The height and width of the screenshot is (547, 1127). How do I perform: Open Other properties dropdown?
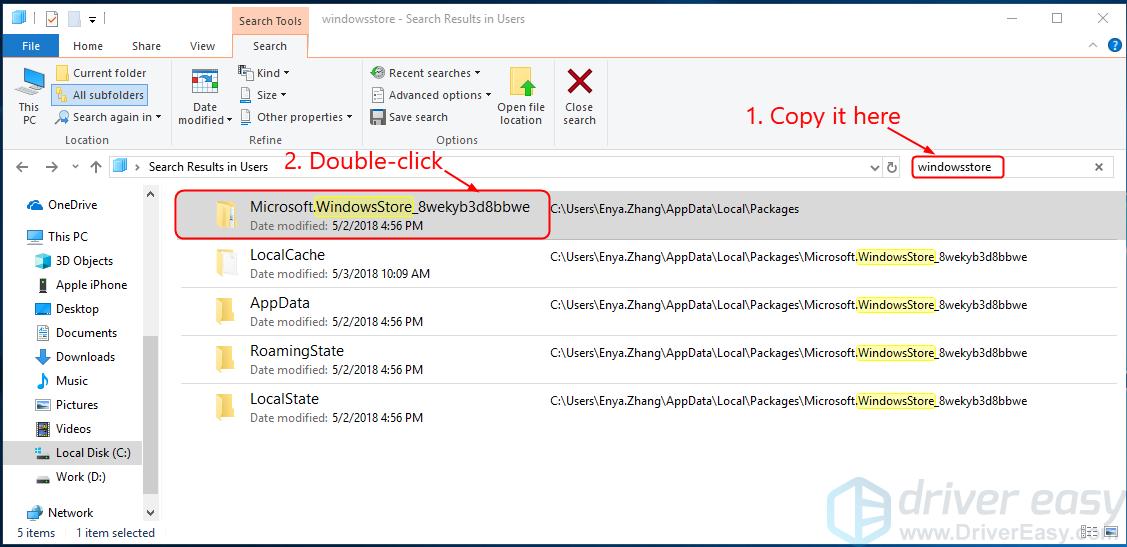(x=296, y=117)
